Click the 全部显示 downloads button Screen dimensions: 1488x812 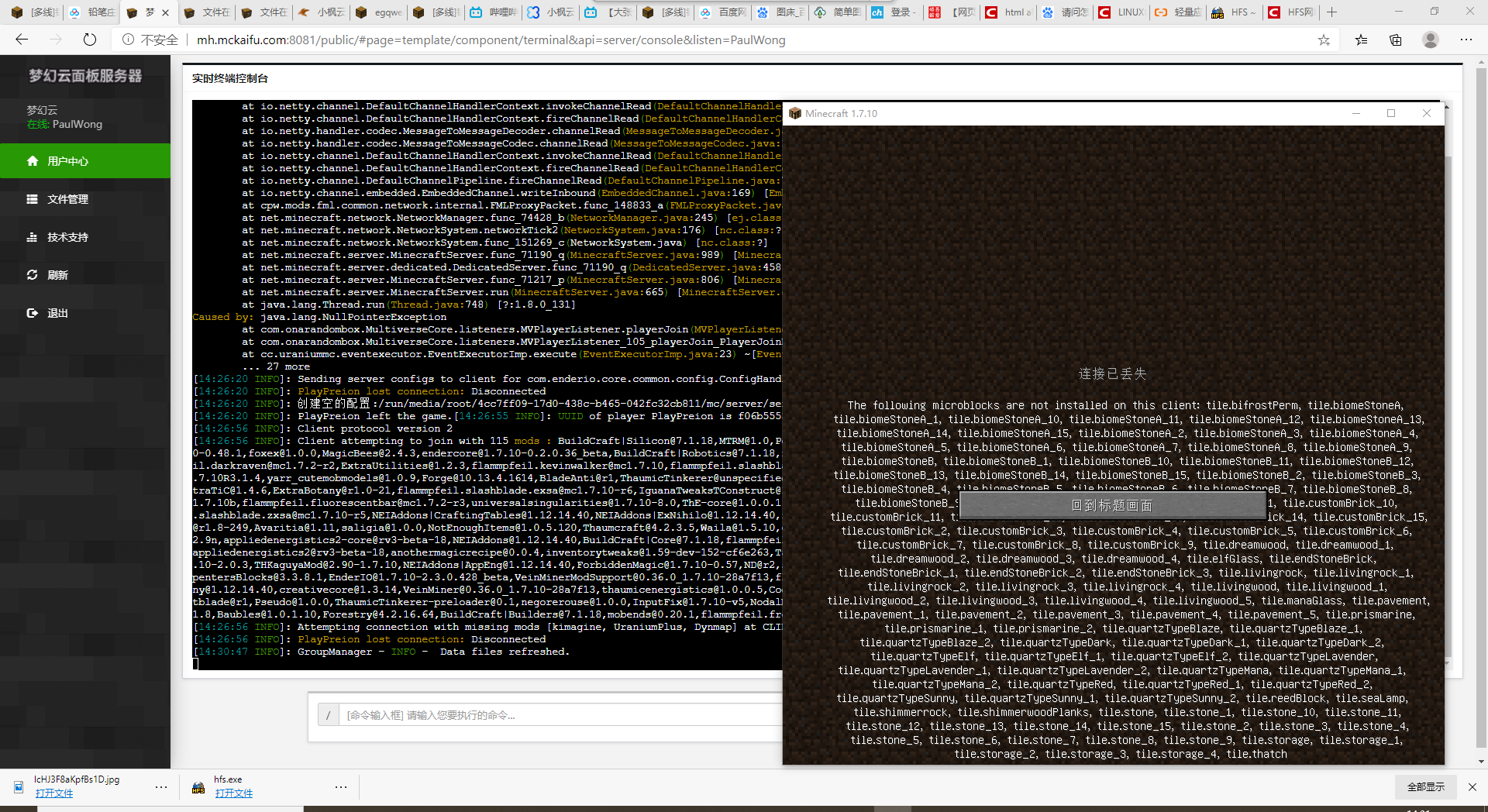[1426, 787]
